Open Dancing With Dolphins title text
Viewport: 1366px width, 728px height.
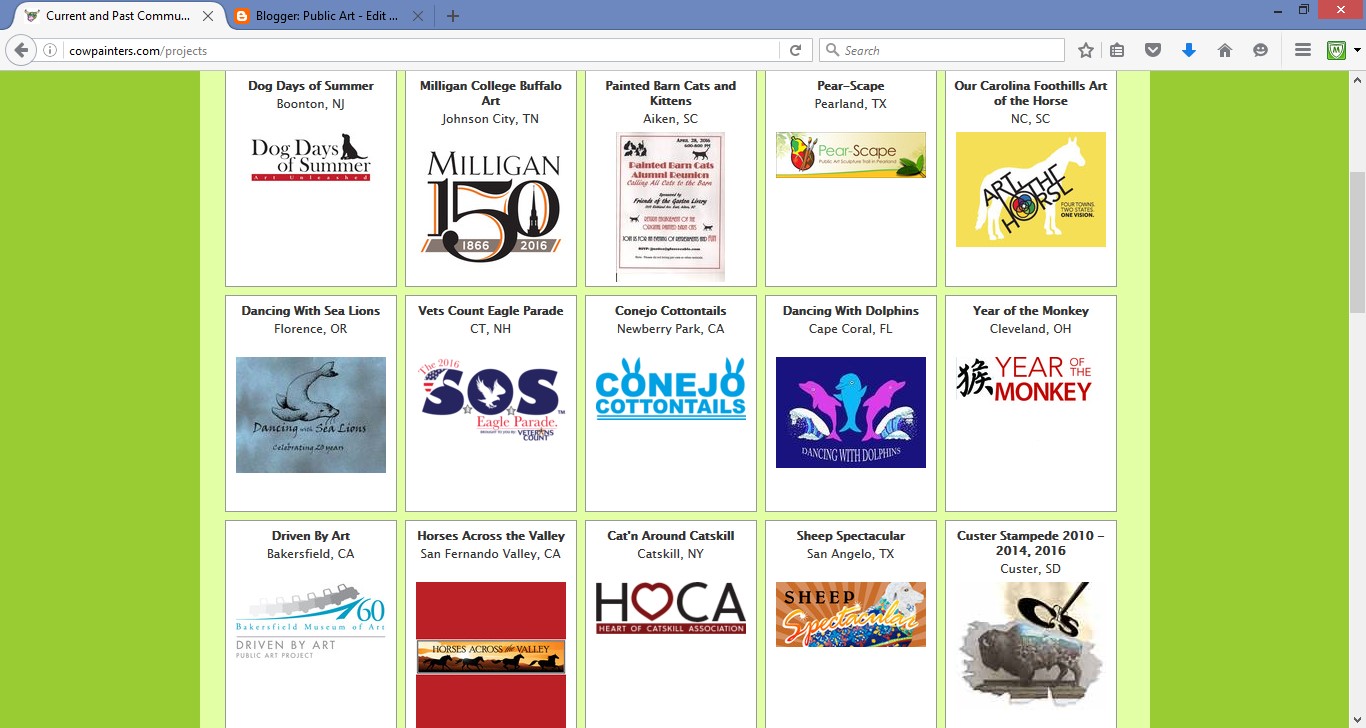point(851,311)
